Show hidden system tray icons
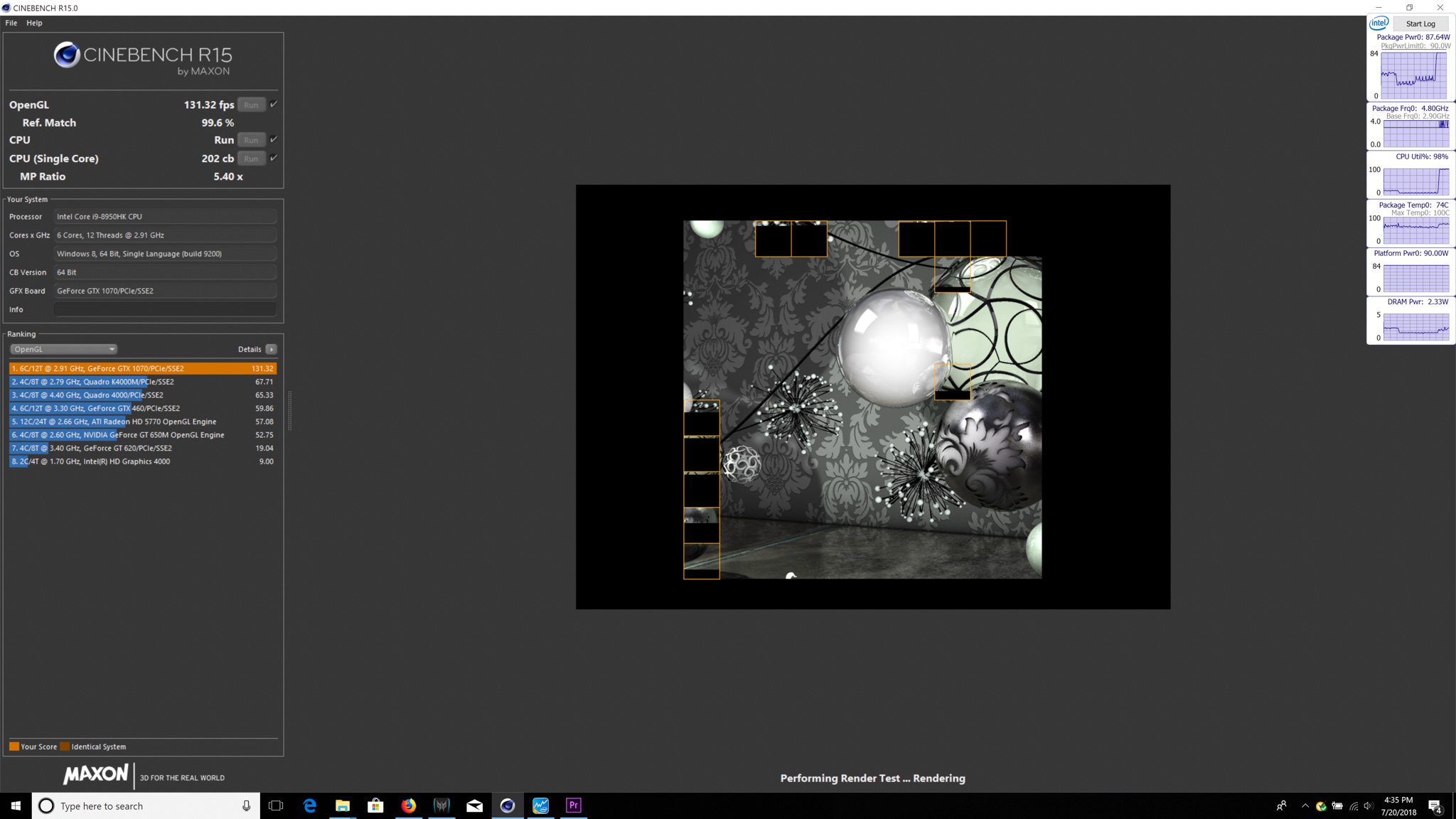The height and width of the screenshot is (819, 1456). [1305, 805]
